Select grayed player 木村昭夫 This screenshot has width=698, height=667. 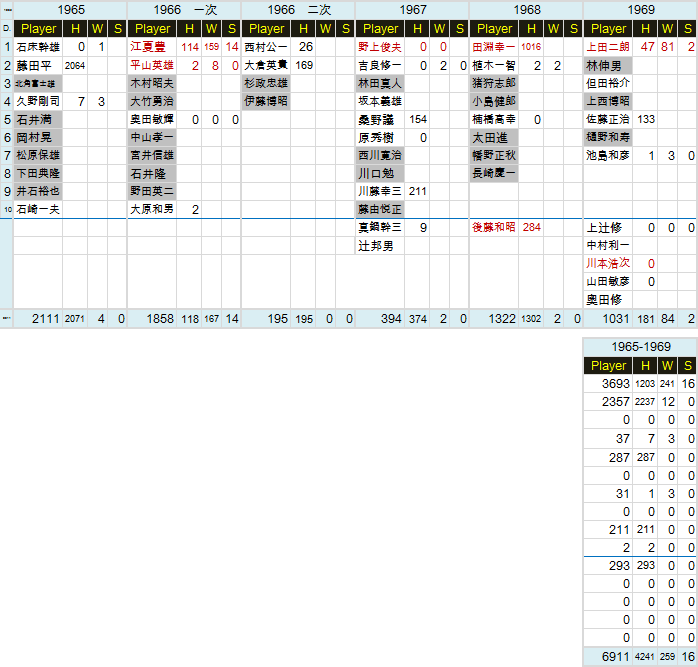(x=152, y=83)
